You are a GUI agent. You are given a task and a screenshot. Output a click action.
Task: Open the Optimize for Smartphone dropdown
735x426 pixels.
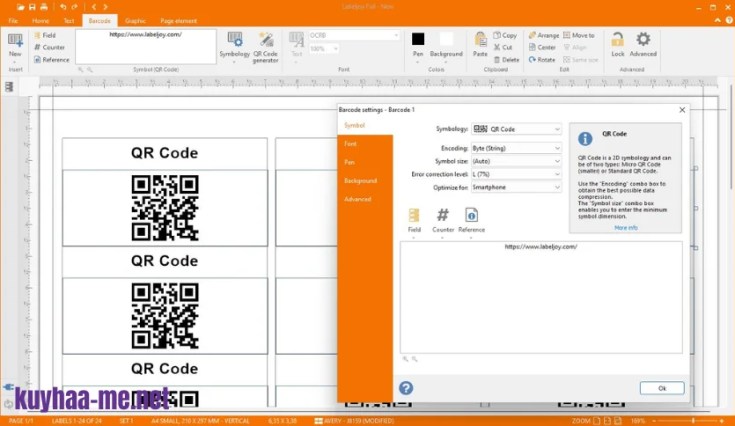[x=516, y=187]
